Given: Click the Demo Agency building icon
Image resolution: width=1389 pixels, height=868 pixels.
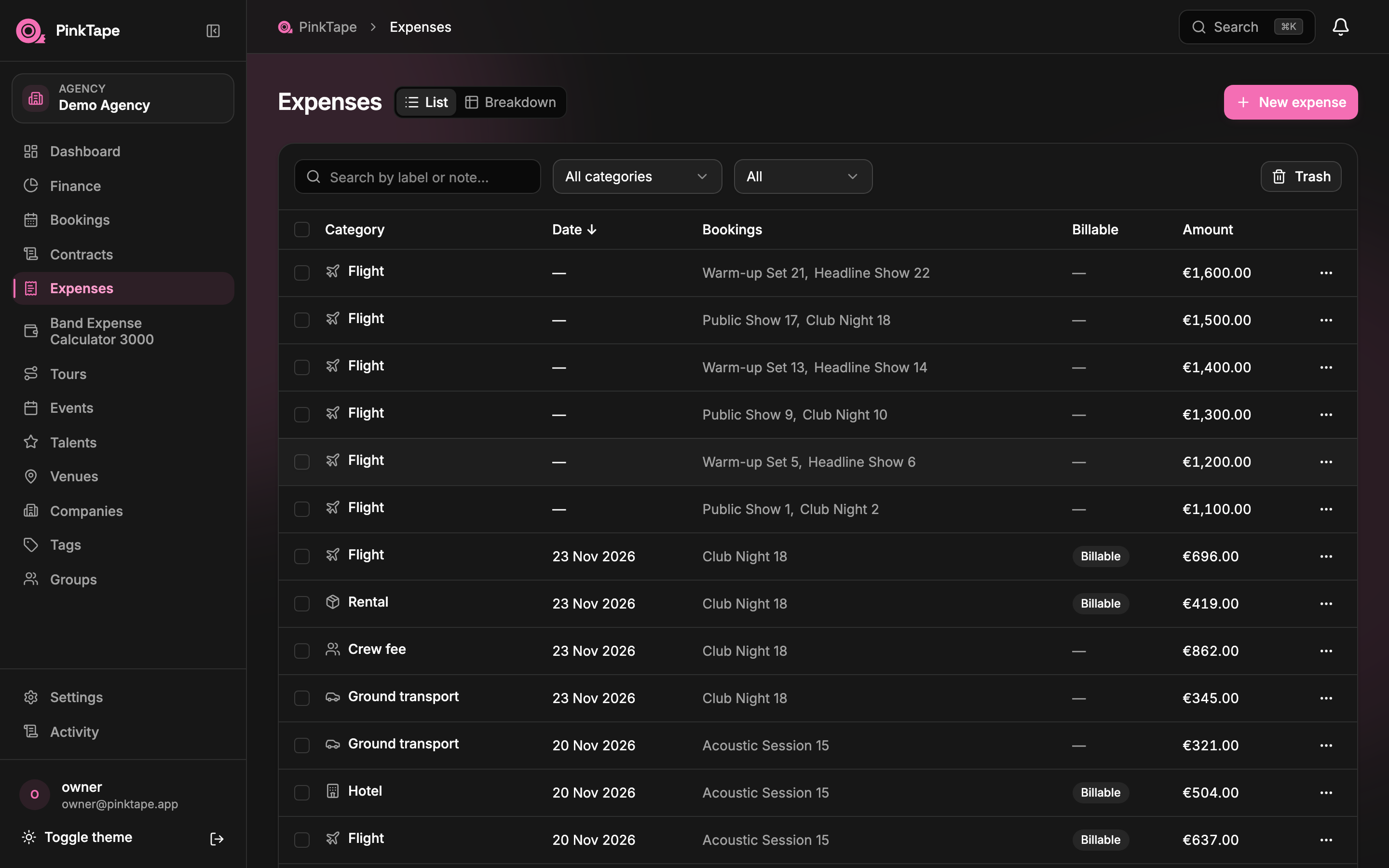Looking at the screenshot, I should point(36,98).
